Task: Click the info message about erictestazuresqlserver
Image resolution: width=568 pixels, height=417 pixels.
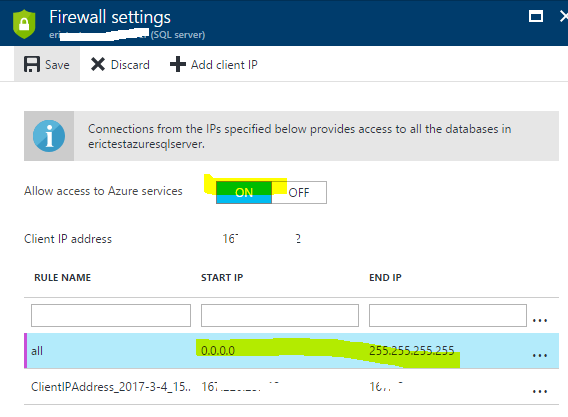Action: (x=300, y=136)
